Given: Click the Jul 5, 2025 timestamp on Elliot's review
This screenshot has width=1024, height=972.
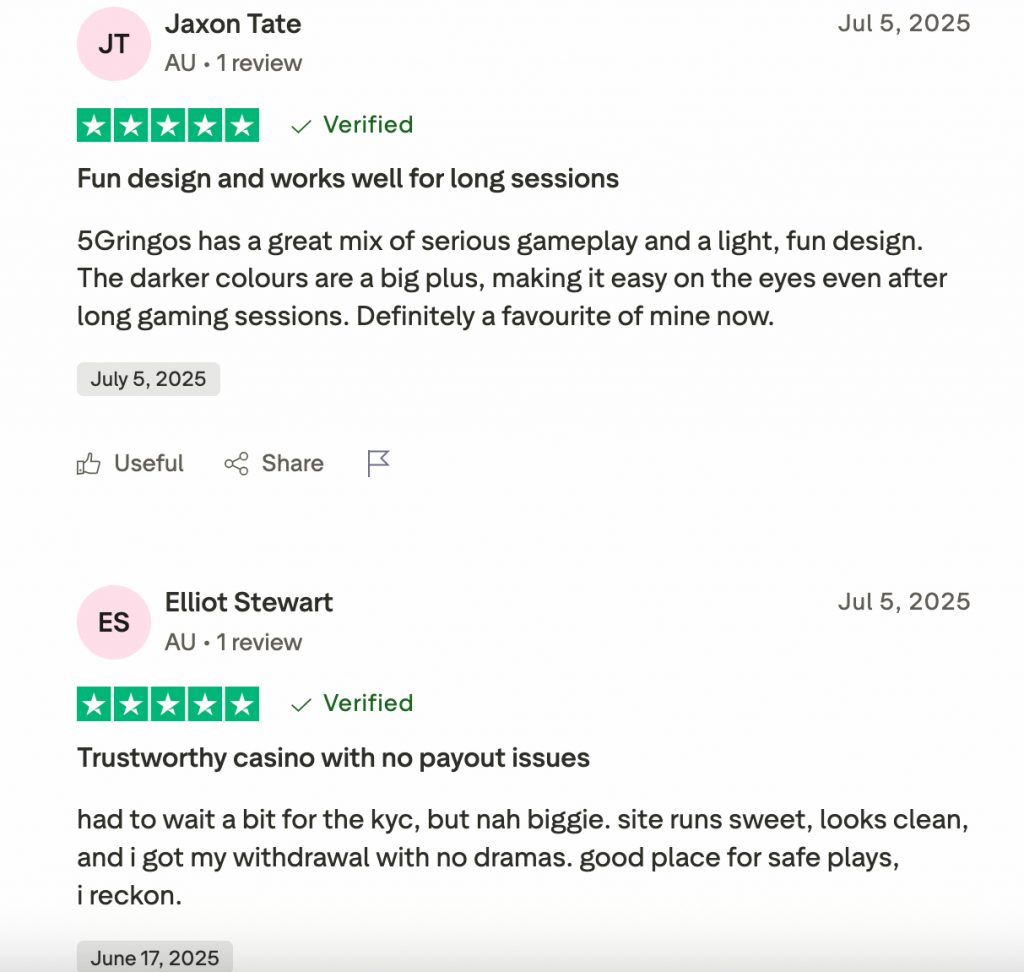Looking at the screenshot, I should tap(904, 602).
